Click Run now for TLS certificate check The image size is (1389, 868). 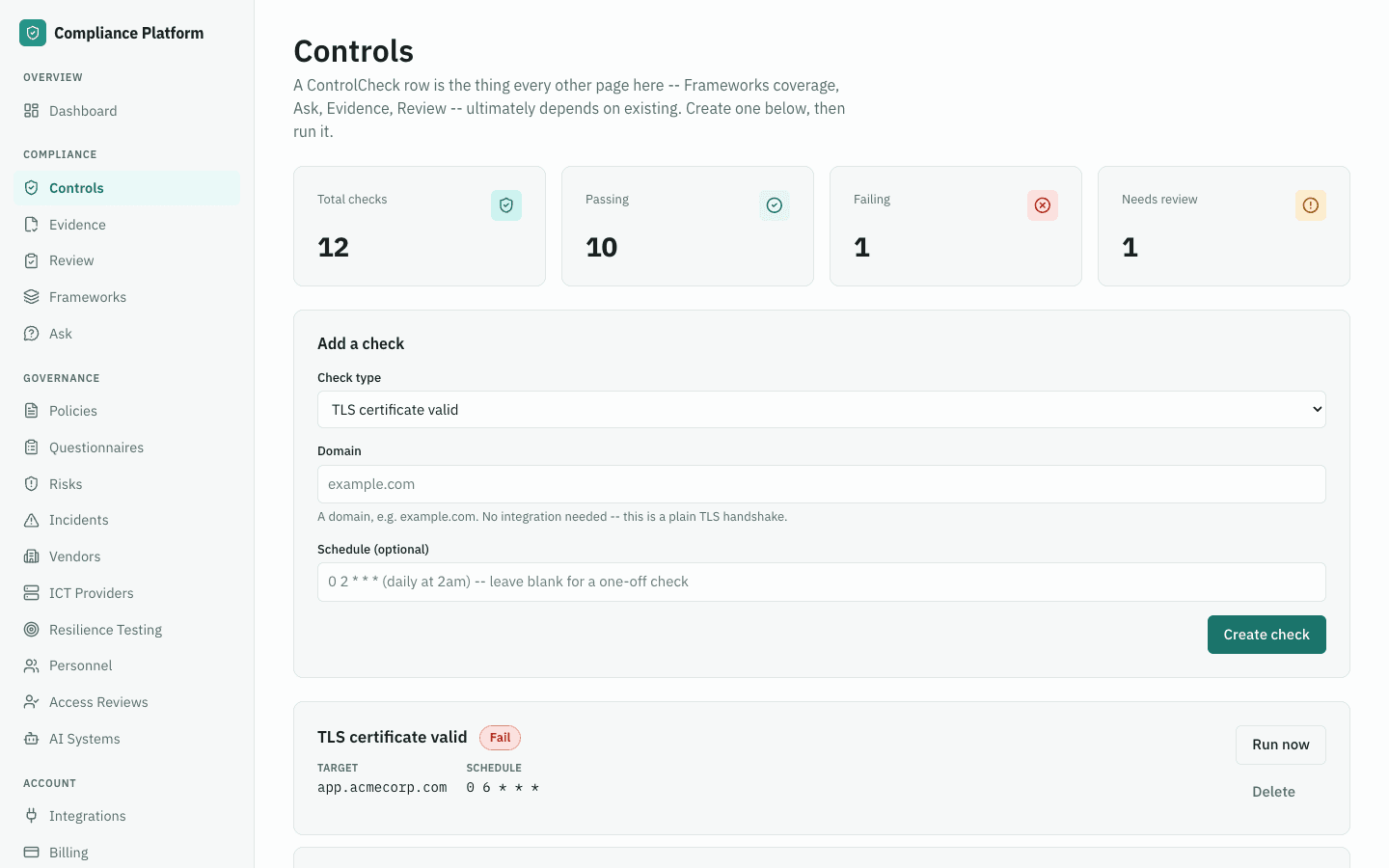click(x=1281, y=745)
